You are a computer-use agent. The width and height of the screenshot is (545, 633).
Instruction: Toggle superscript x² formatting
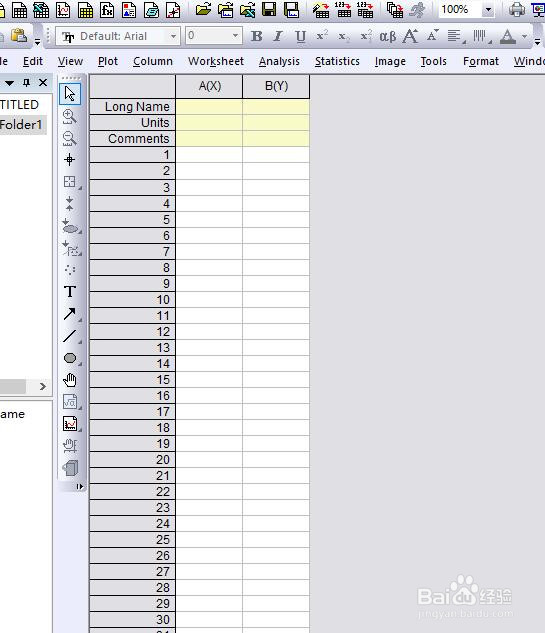322,36
